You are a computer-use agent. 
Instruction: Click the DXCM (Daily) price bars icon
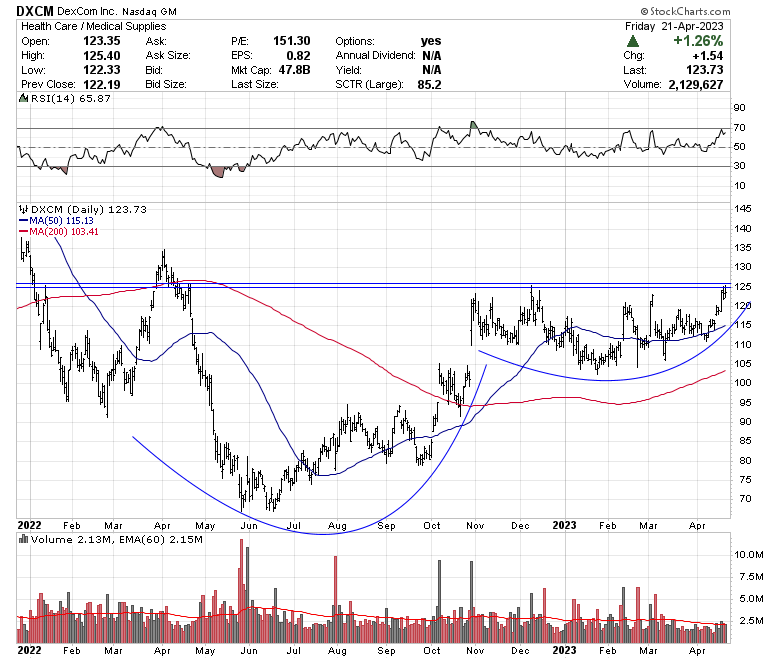pyautogui.click(x=23, y=209)
